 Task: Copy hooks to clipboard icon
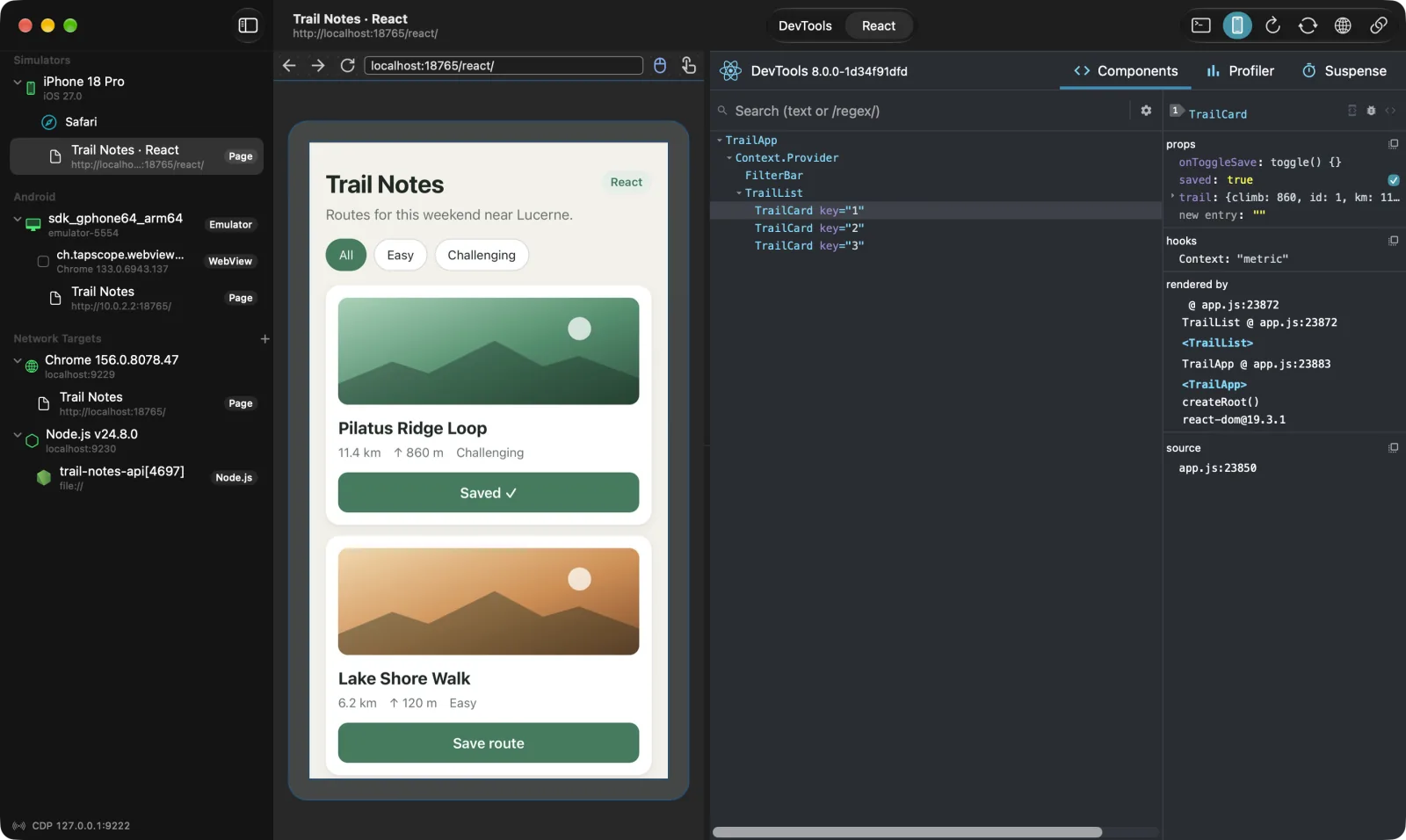coord(1393,241)
